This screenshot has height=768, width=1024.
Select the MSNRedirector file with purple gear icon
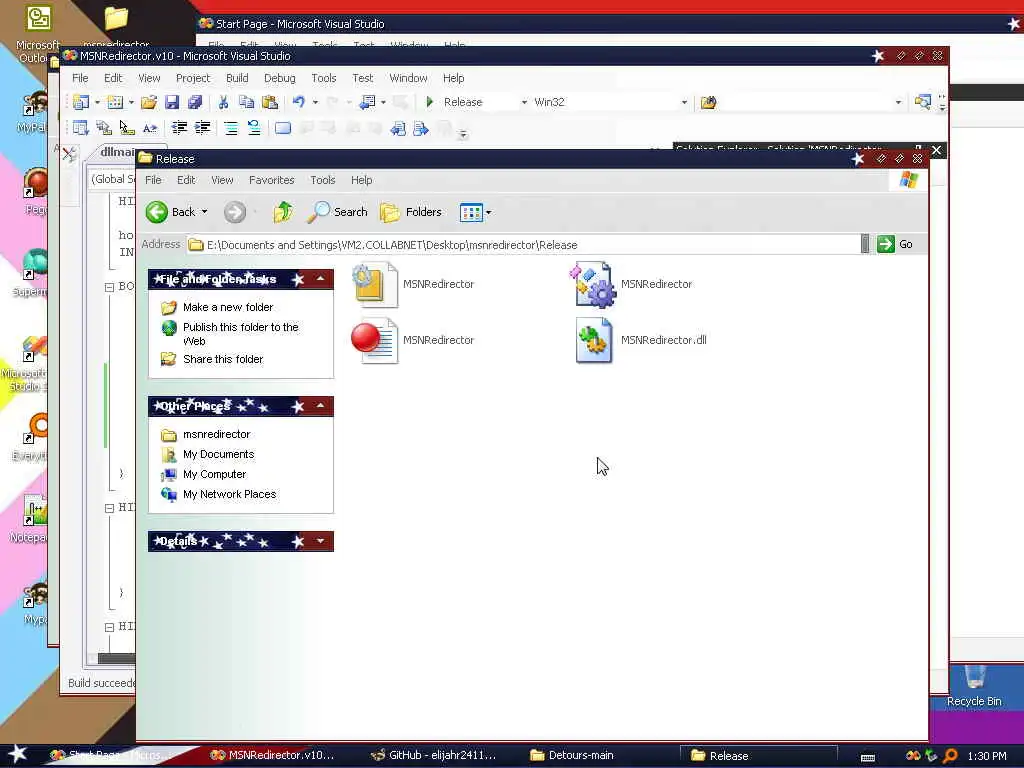(x=631, y=284)
